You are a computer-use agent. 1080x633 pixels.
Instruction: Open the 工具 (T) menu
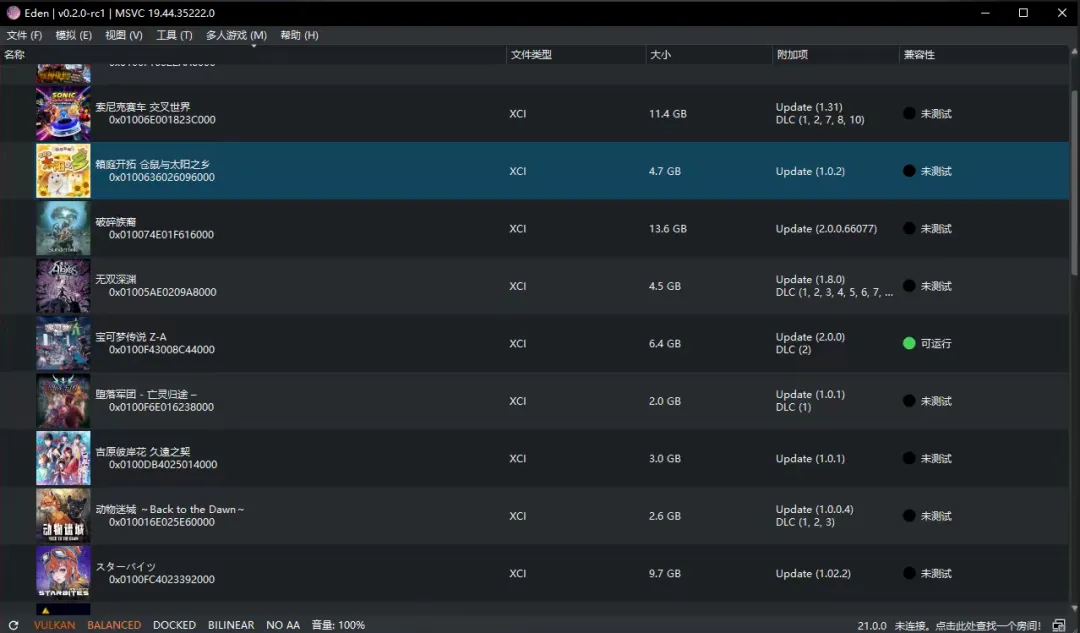click(174, 35)
